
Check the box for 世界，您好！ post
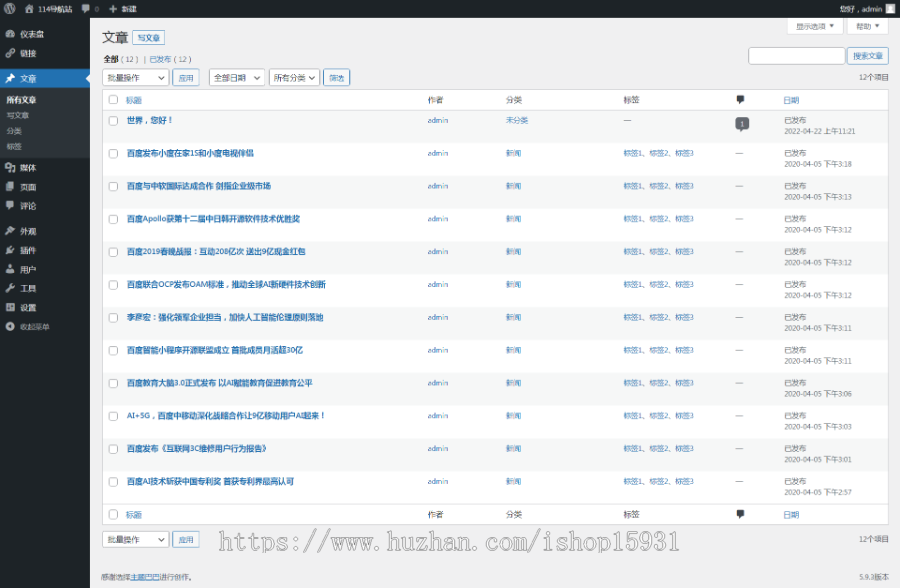(x=113, y=120)
